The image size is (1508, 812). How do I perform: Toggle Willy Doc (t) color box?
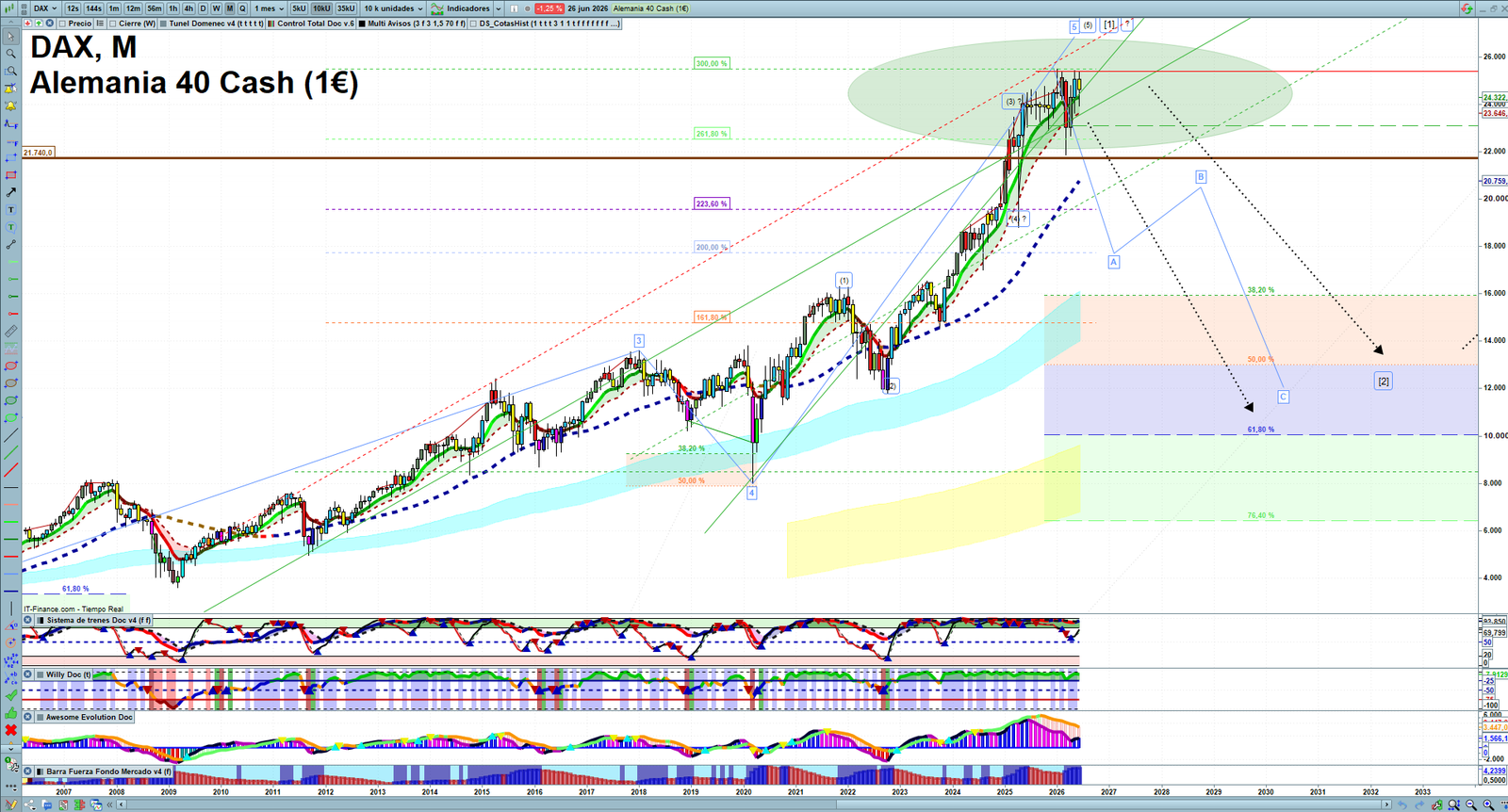tap(39, 674)
